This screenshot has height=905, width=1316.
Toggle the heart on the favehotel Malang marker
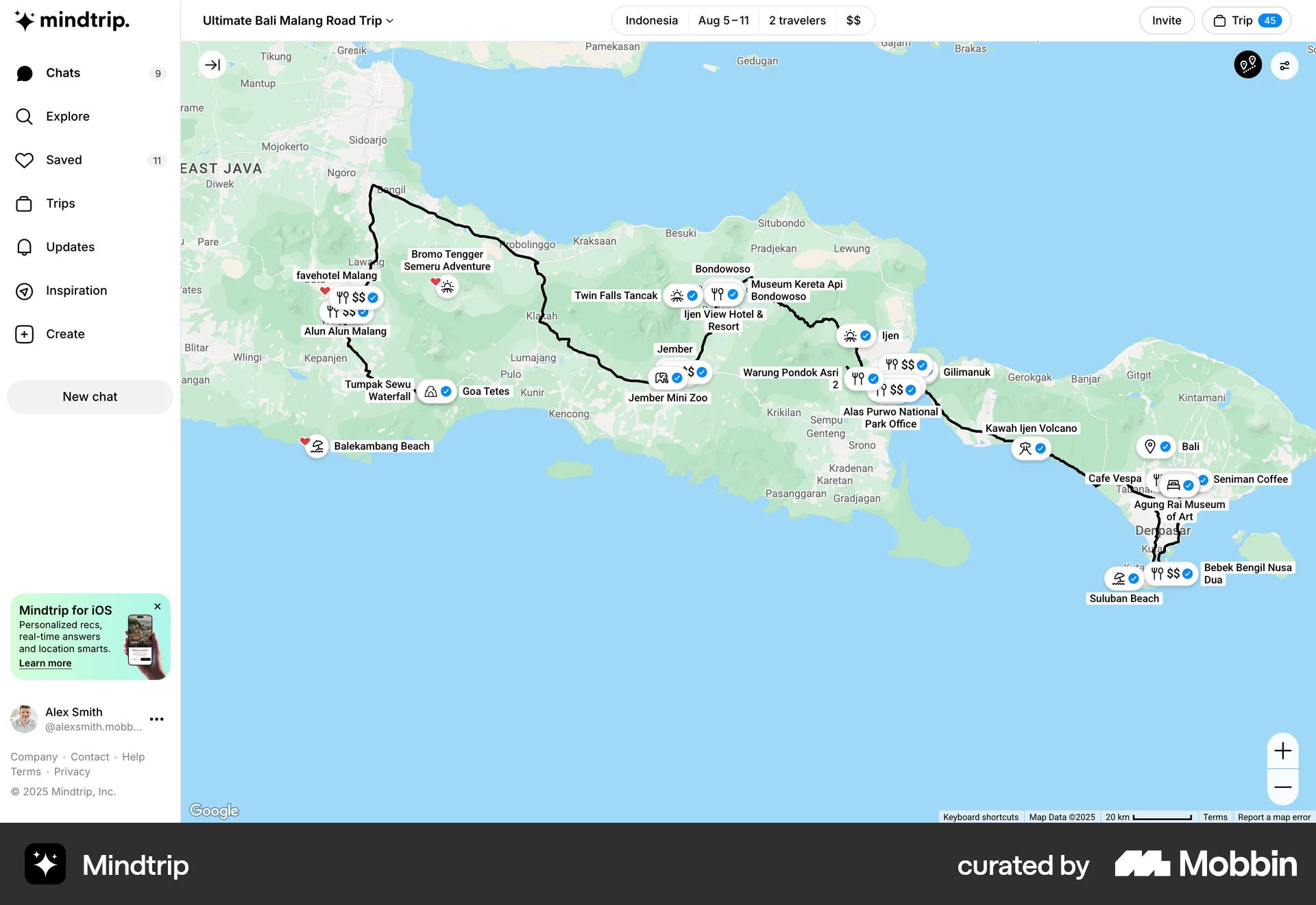[325, 291]
